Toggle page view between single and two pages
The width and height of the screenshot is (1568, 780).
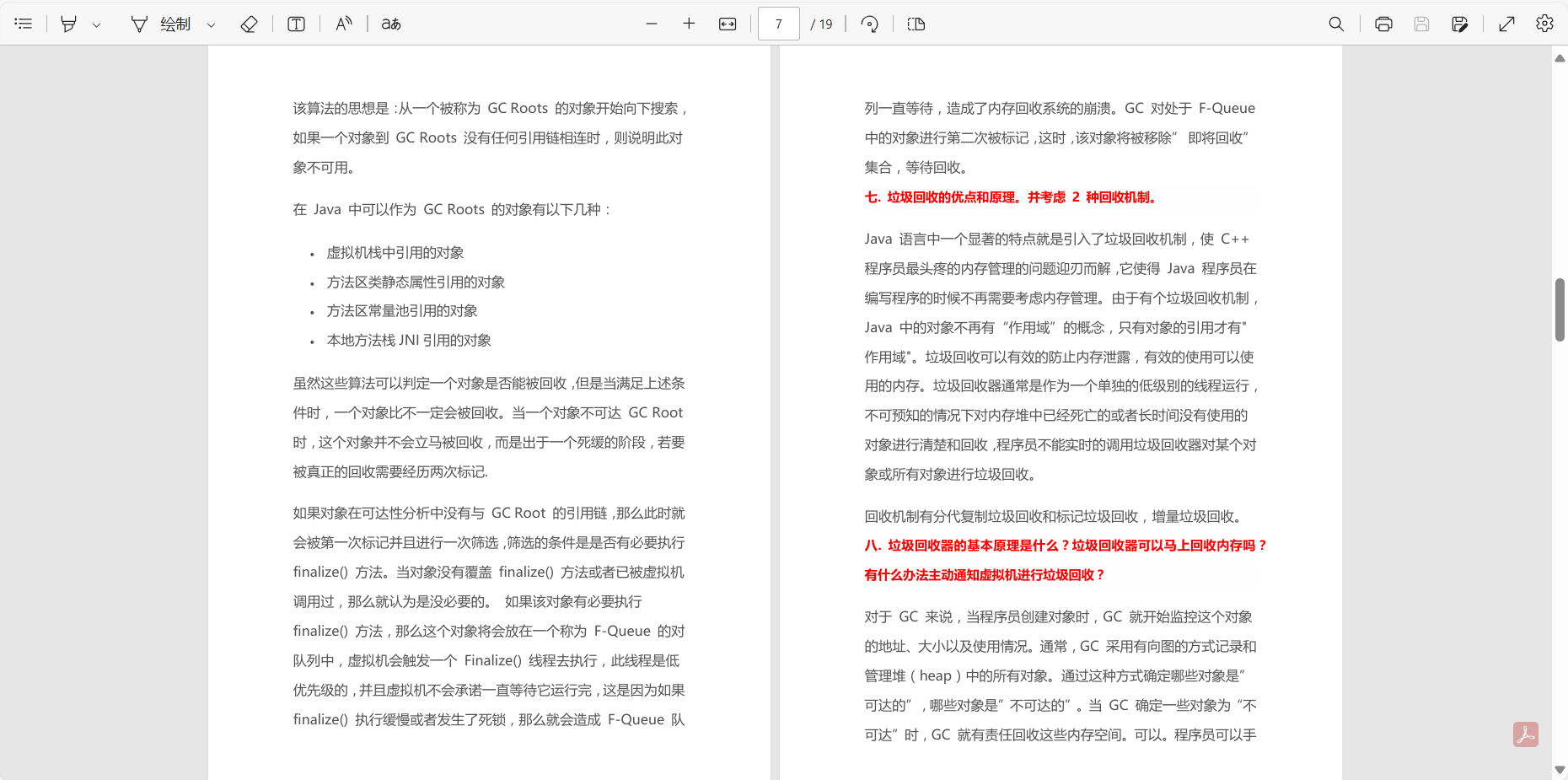tap(916, 24)
